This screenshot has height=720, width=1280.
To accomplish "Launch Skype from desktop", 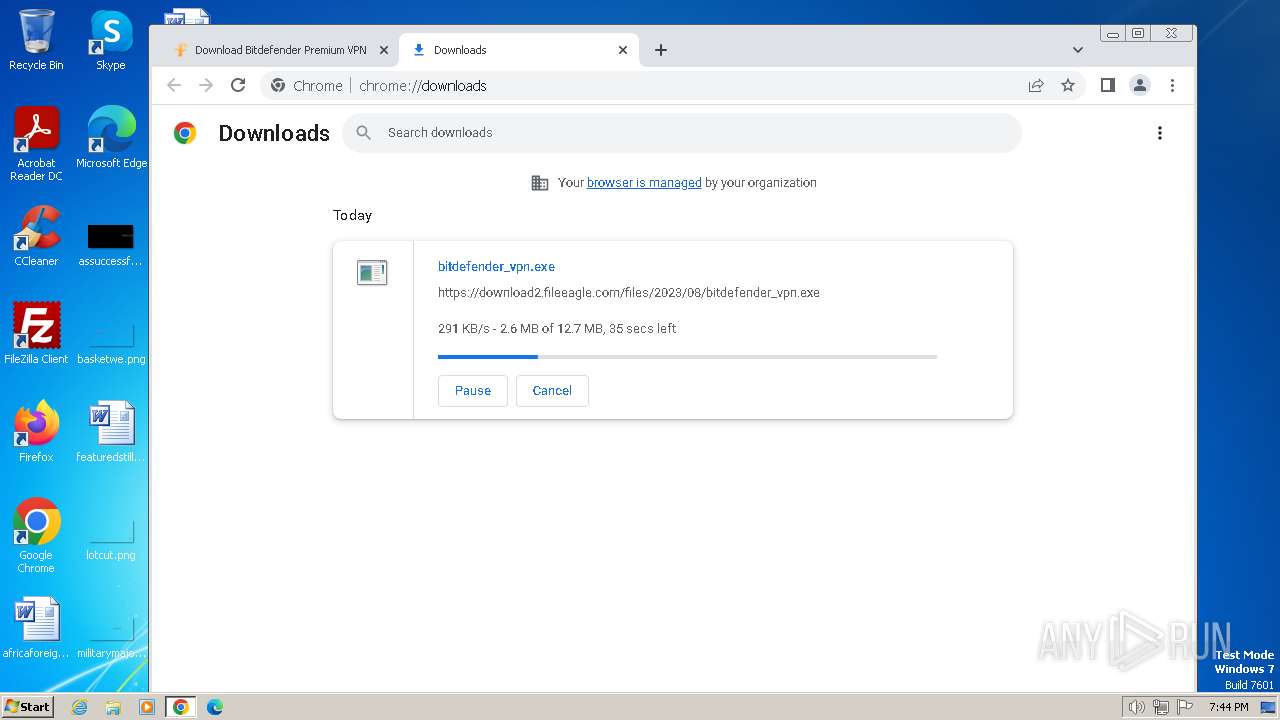I will coord(111,40).
